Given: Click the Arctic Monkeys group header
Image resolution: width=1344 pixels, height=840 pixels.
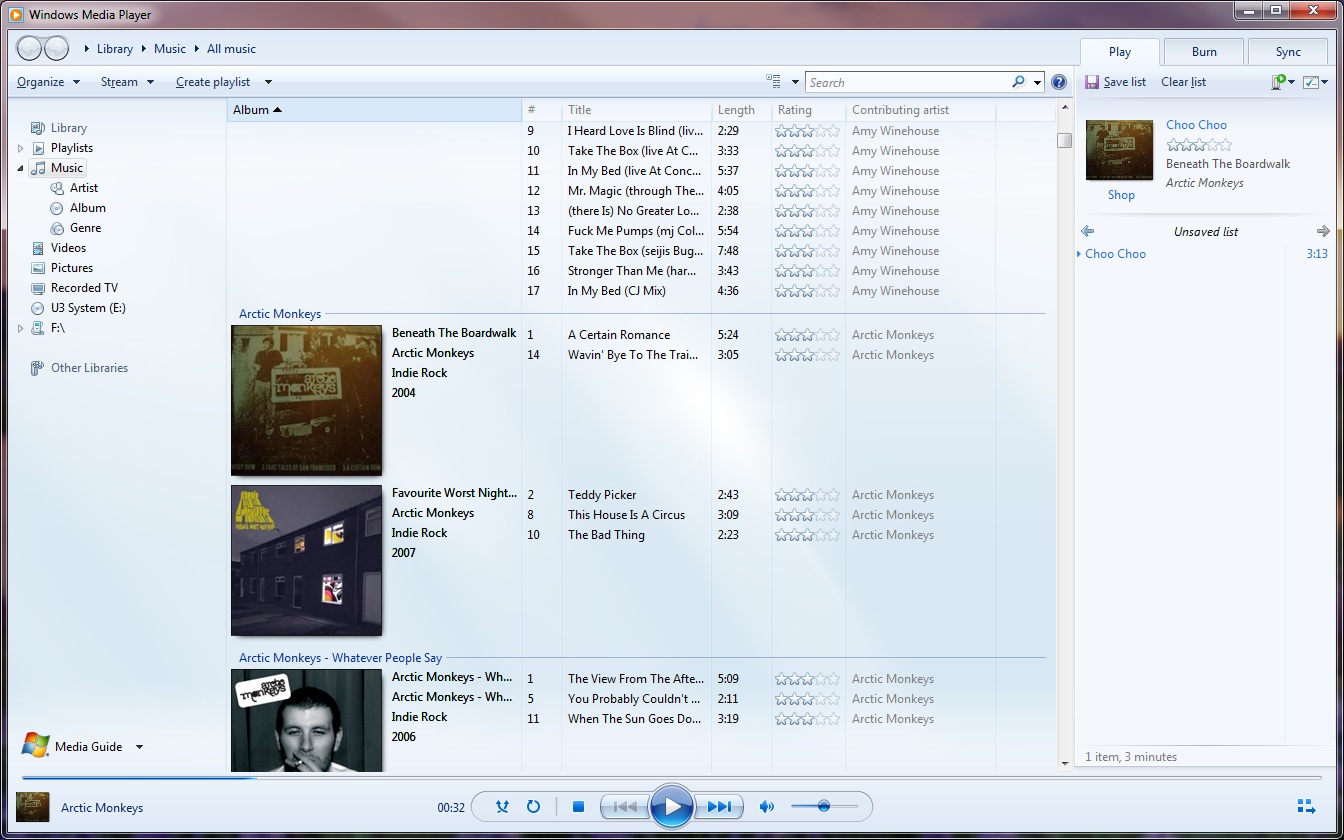Looking at the screenshot, I should click(280, 314).
